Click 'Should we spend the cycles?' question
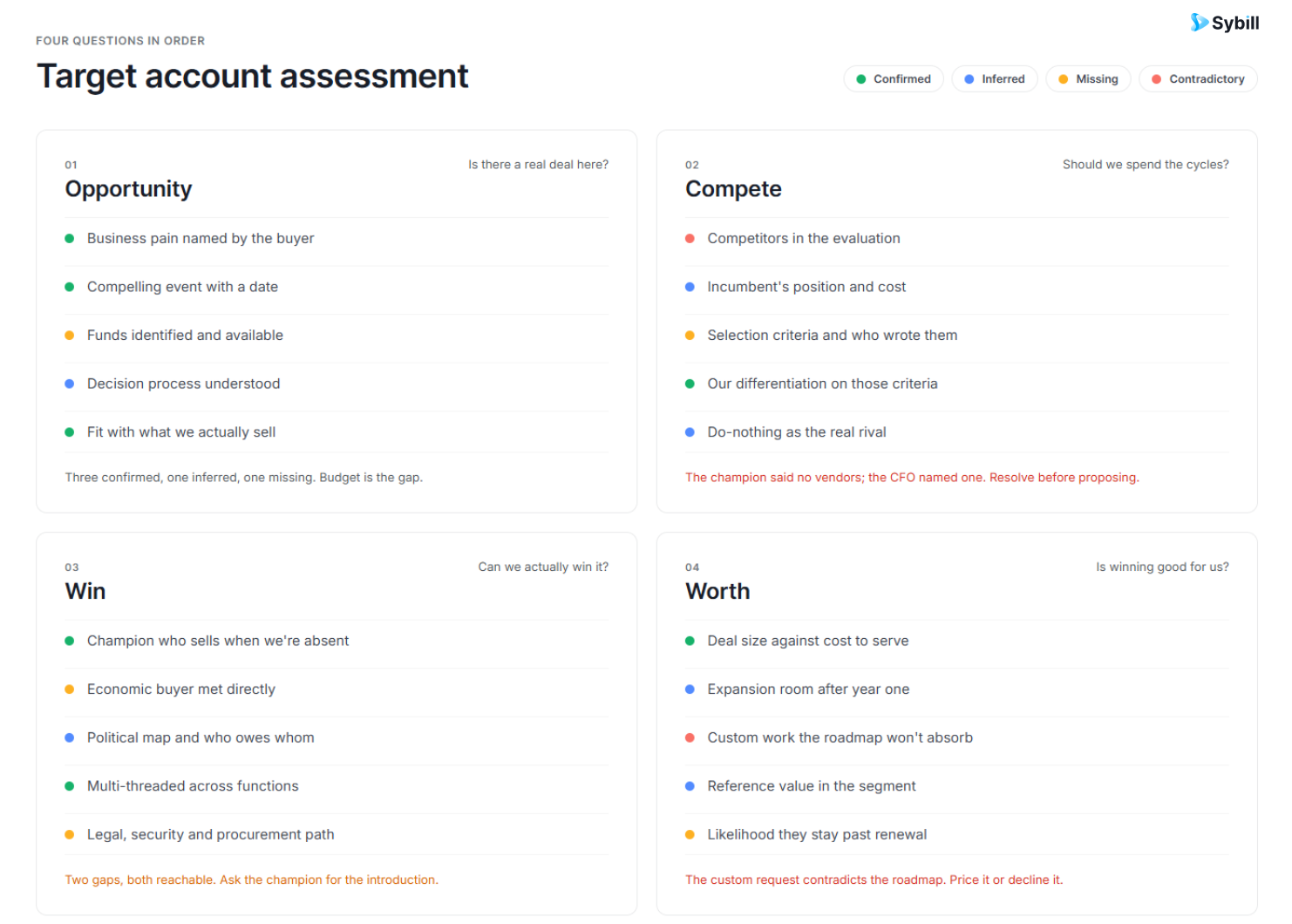 point(1146,165)
